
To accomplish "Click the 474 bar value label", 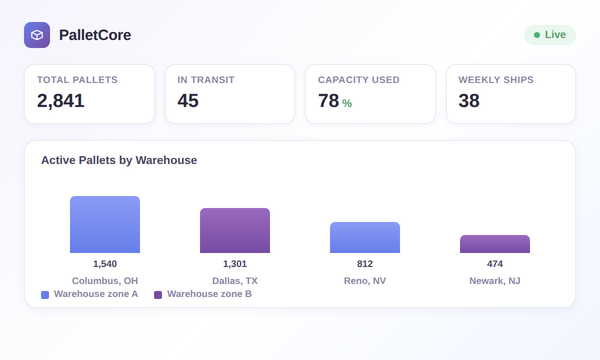I will [x=495, y=264].
